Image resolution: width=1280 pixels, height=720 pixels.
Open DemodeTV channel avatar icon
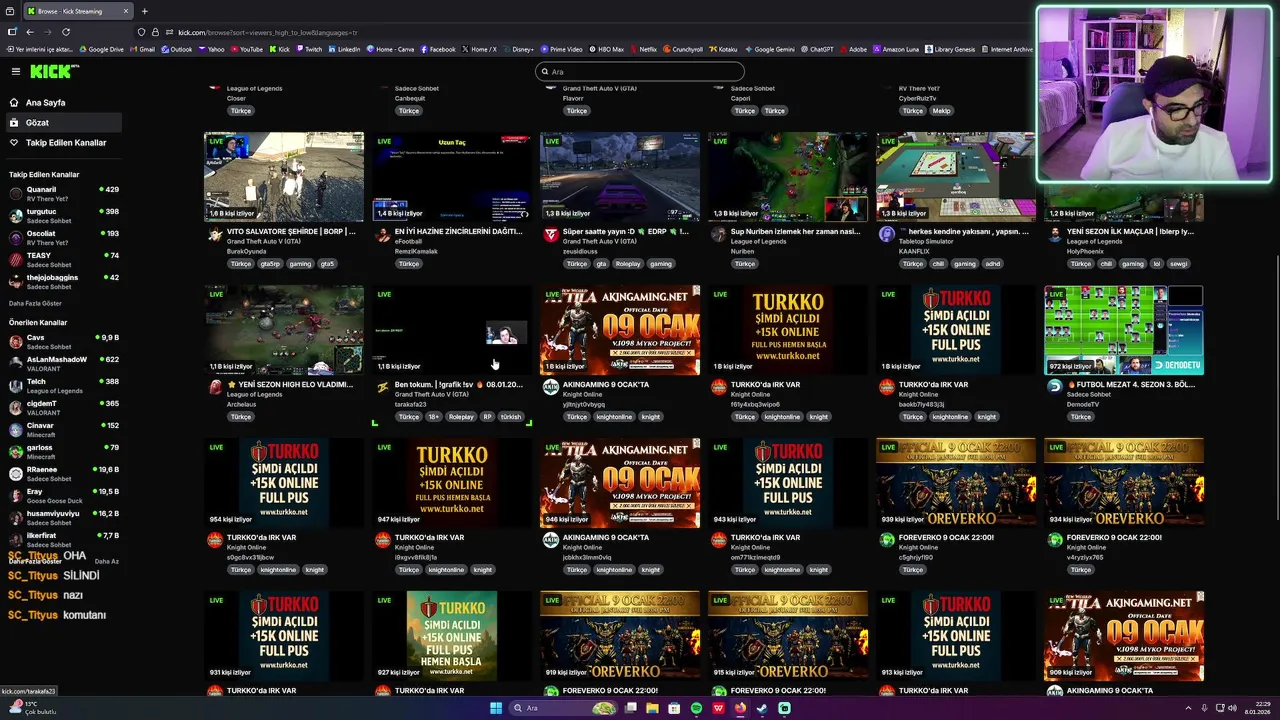point(1055,388)
